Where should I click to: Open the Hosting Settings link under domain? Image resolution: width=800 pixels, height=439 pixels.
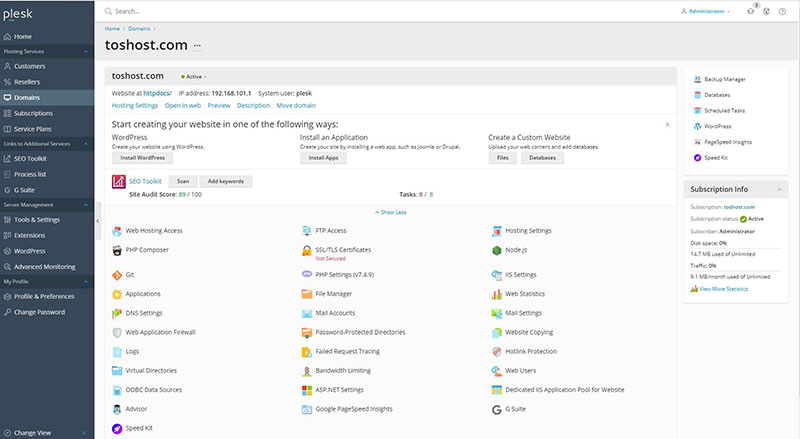pos(135,106)
